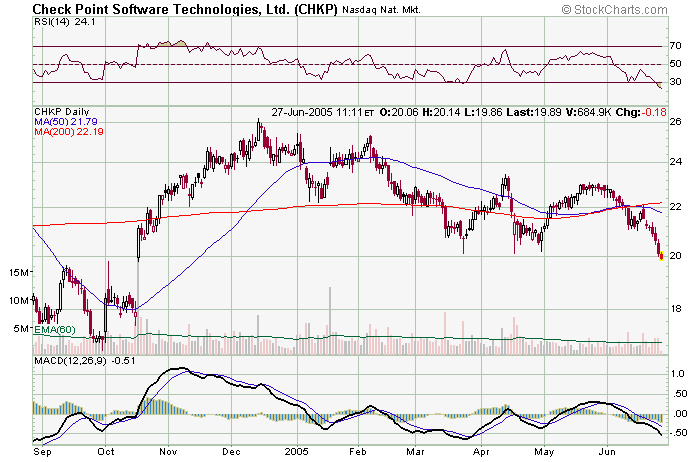This screenshot has width=700, height=462.
Task: Click the O:20.06 open value
Action: [399, 112]
